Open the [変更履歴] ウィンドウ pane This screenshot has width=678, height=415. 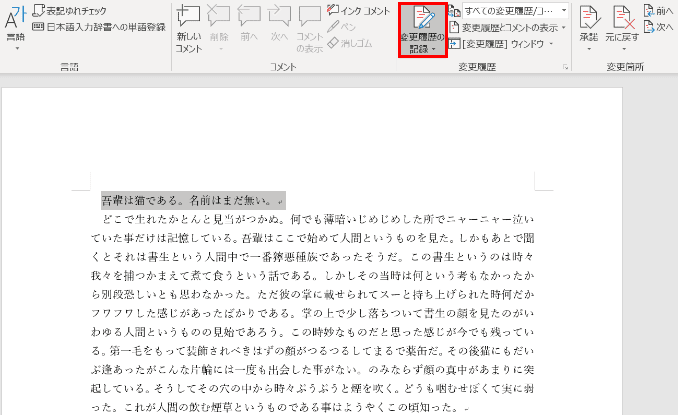tap(496, 44)
